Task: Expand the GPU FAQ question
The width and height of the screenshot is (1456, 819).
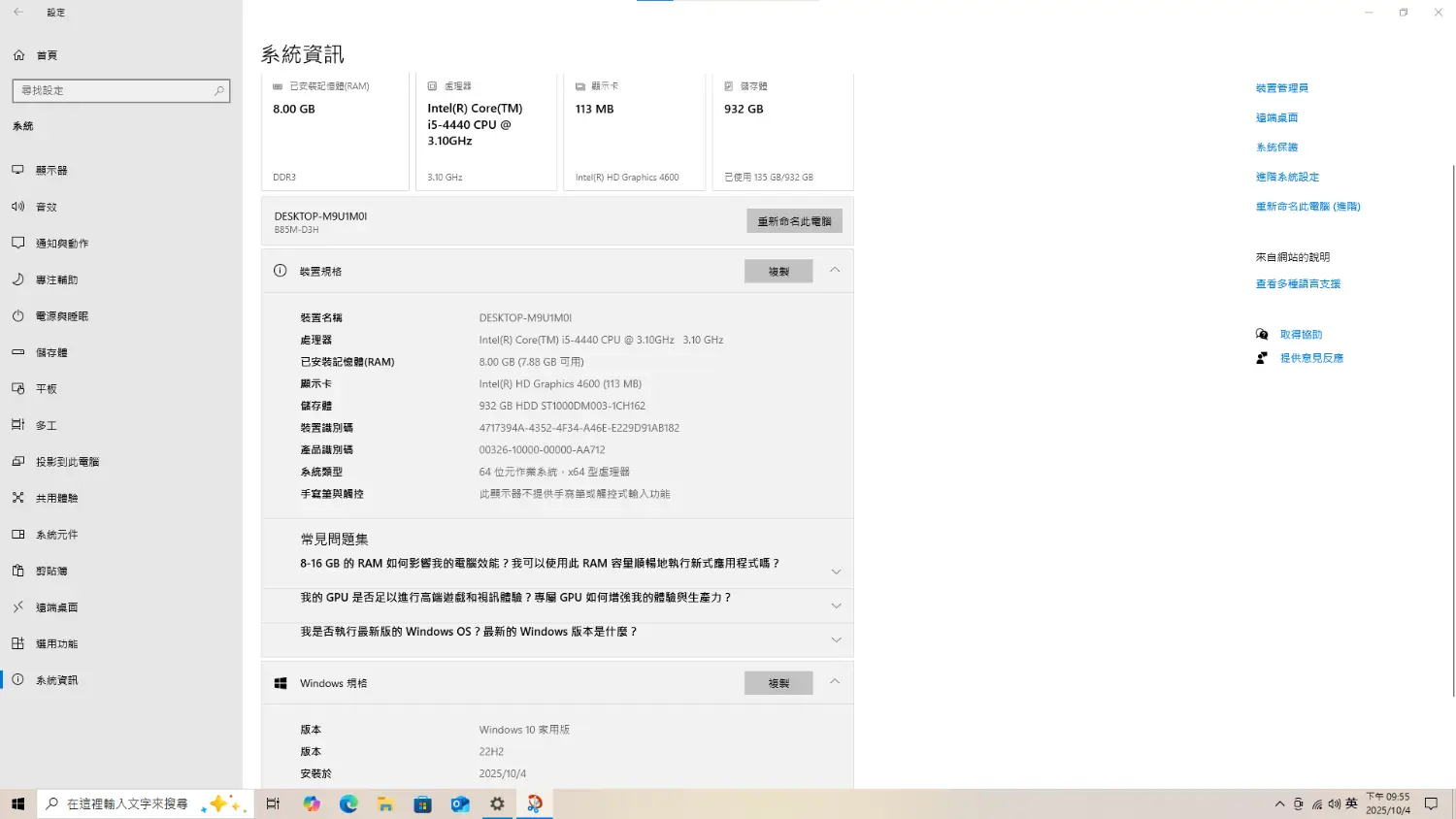Action: 836,606
